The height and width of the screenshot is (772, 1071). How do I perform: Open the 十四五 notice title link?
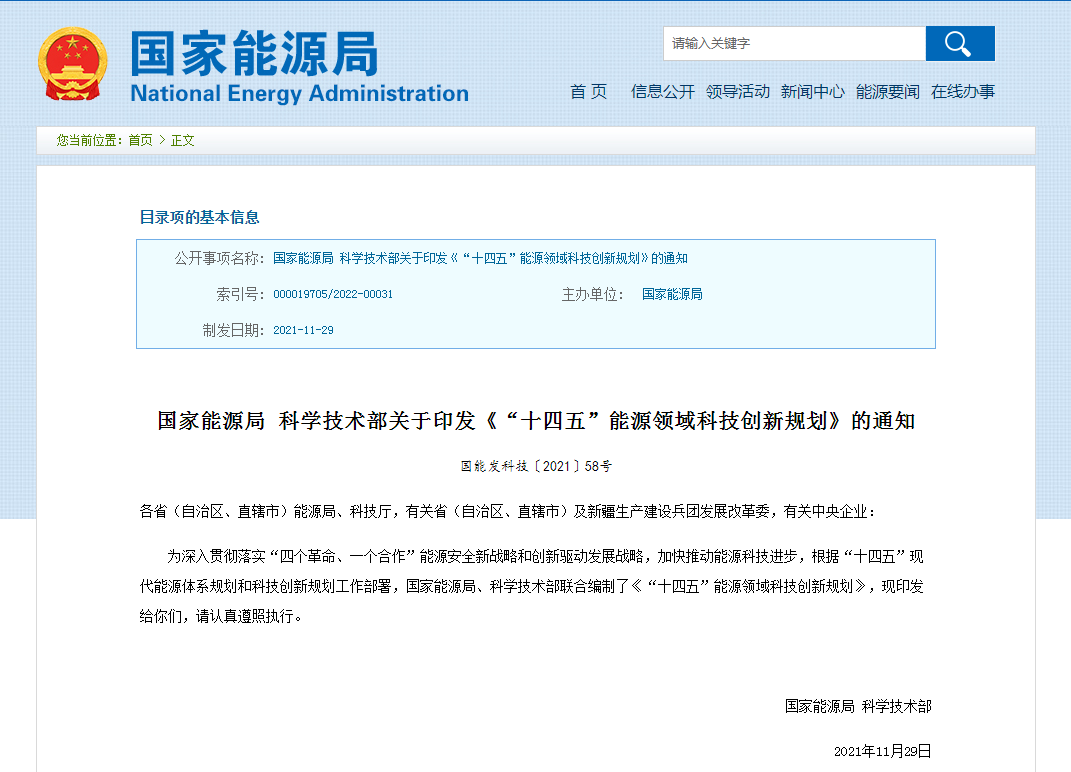(x=482, y=257)
